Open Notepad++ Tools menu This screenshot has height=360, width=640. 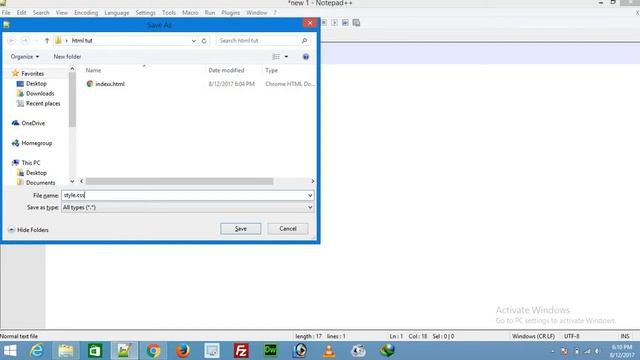pos(169,13)
